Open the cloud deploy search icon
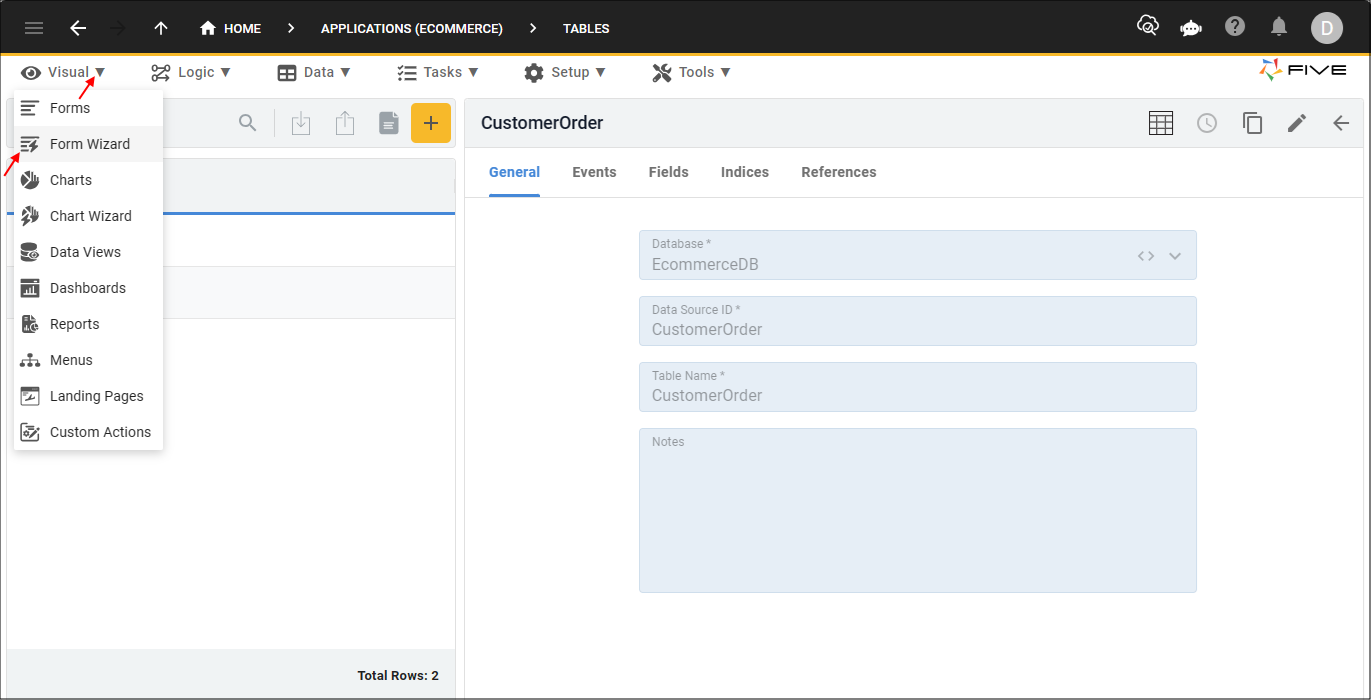This screenshot has width=1371, height=700. (x=1148, y=26)
